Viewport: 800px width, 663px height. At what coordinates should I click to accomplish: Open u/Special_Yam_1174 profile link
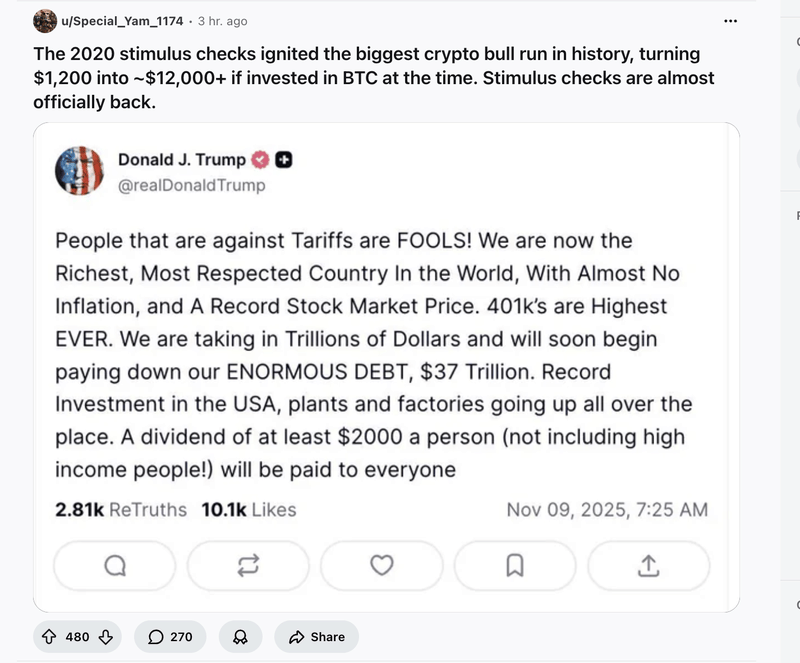point(122,21)
